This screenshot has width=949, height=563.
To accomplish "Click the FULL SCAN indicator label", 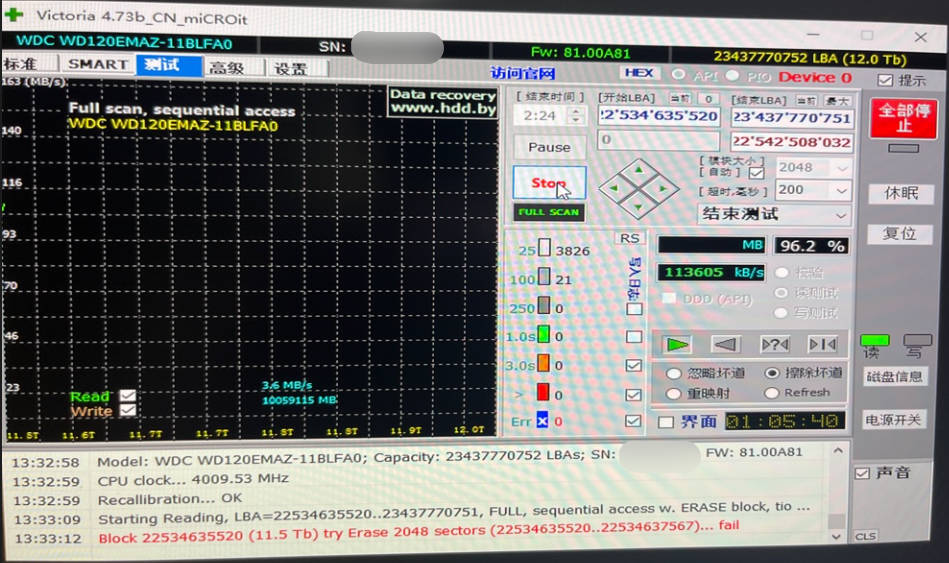I will coord(548,212).
